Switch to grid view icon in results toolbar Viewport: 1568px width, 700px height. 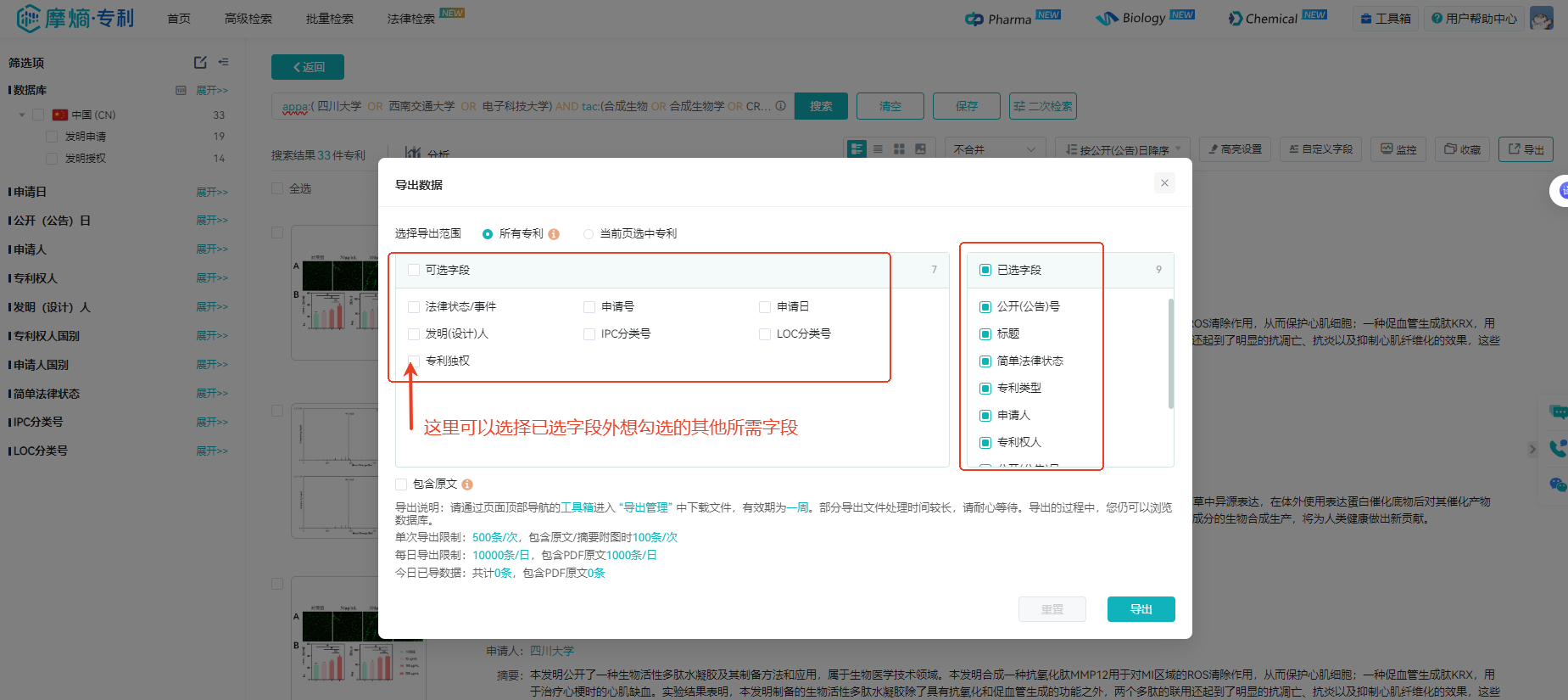point(899,149)
